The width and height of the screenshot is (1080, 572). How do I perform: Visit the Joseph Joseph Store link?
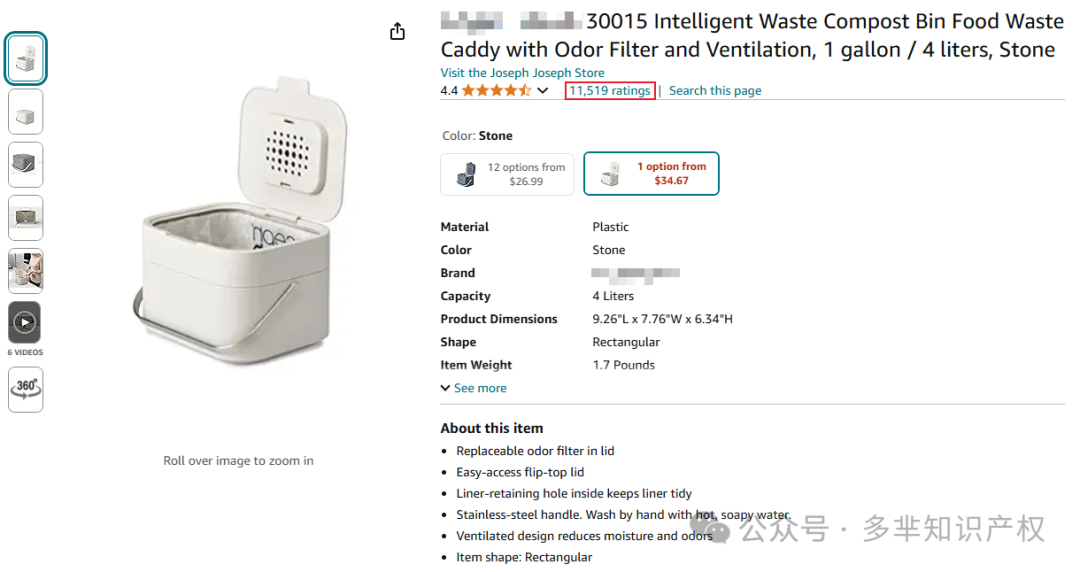(522, 73)
